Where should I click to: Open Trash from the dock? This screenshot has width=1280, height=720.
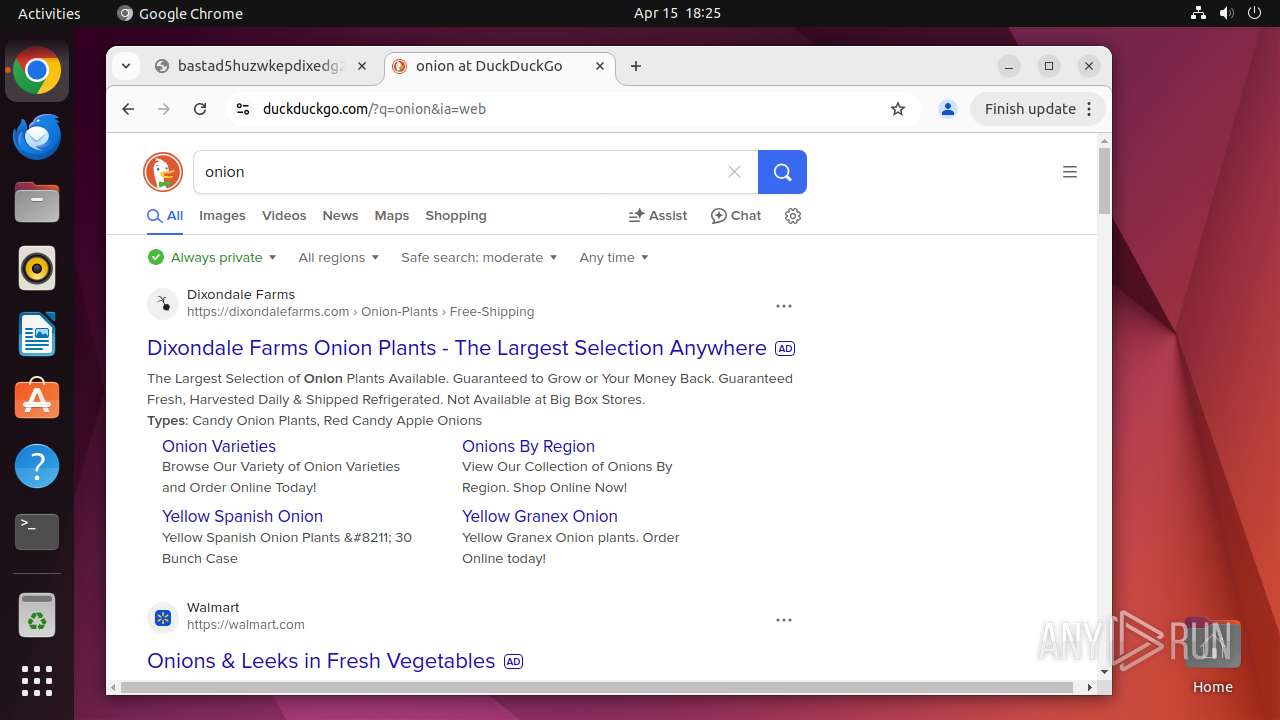coord(37,616)
